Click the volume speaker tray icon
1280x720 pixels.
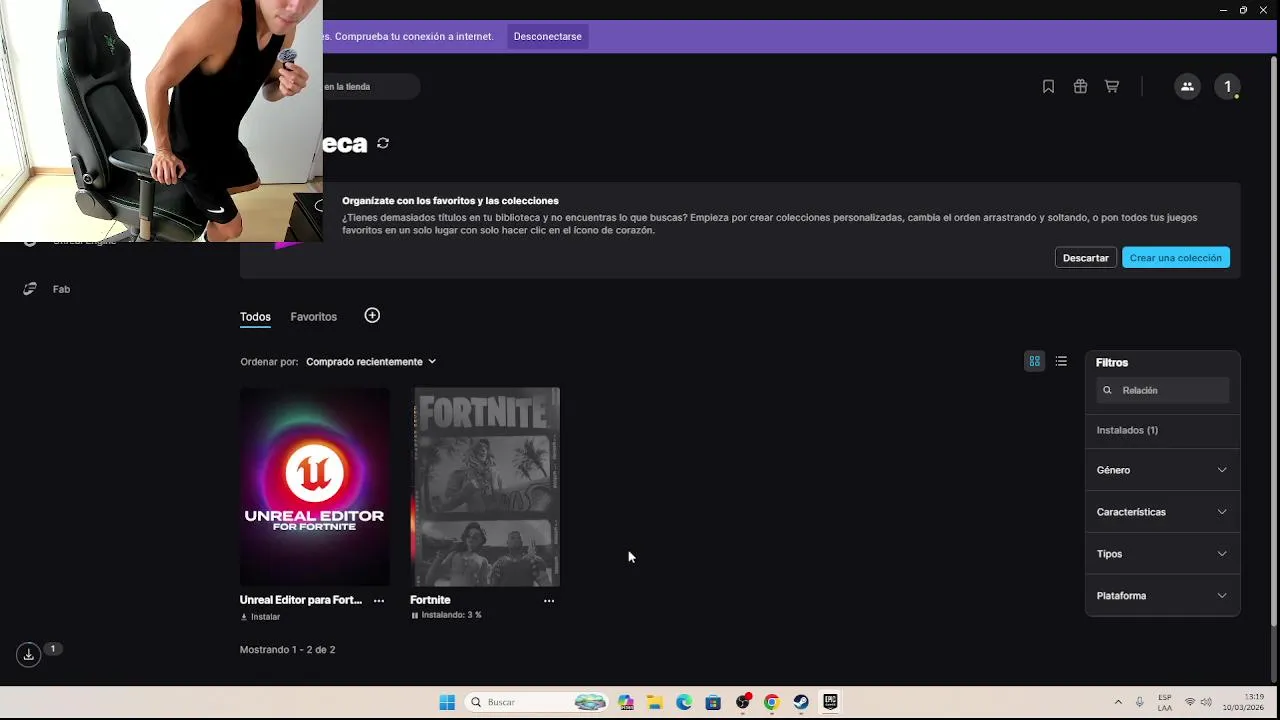[x=1206, y=702]
